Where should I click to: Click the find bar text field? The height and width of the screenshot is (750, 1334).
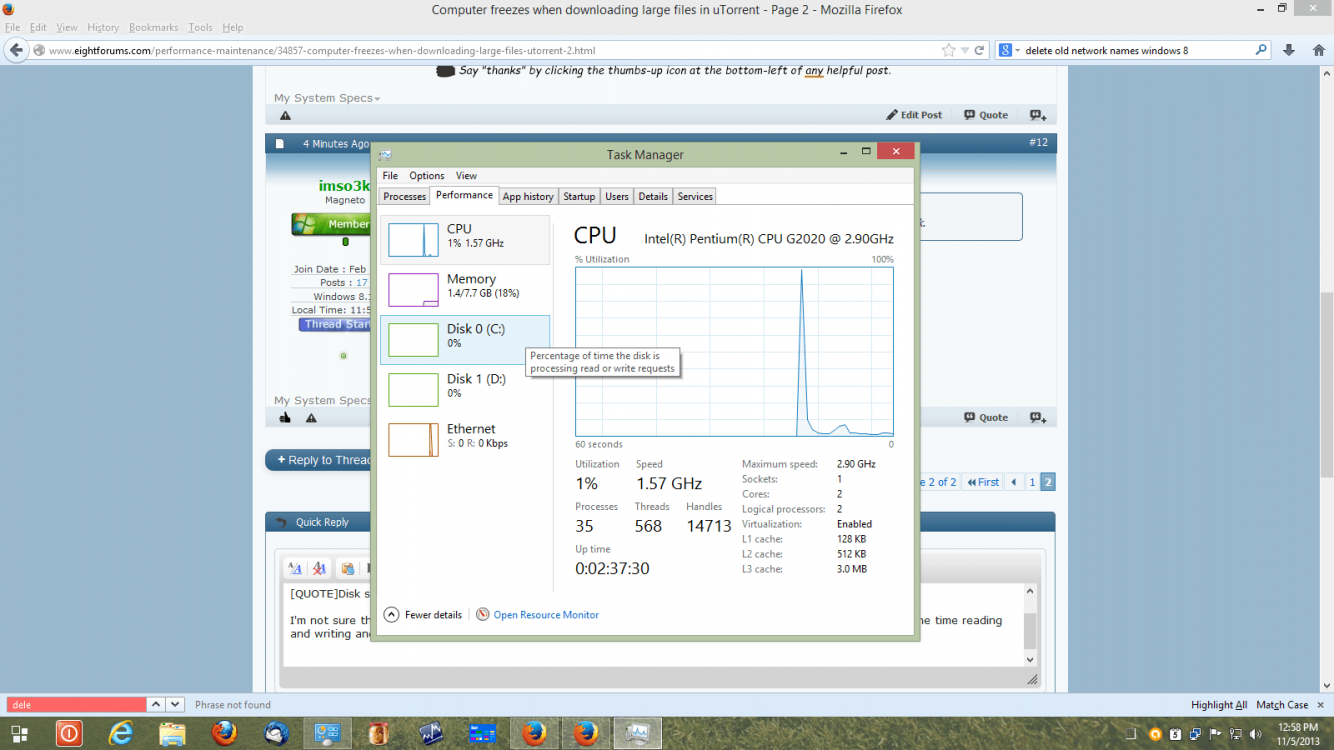click(76, 705)
